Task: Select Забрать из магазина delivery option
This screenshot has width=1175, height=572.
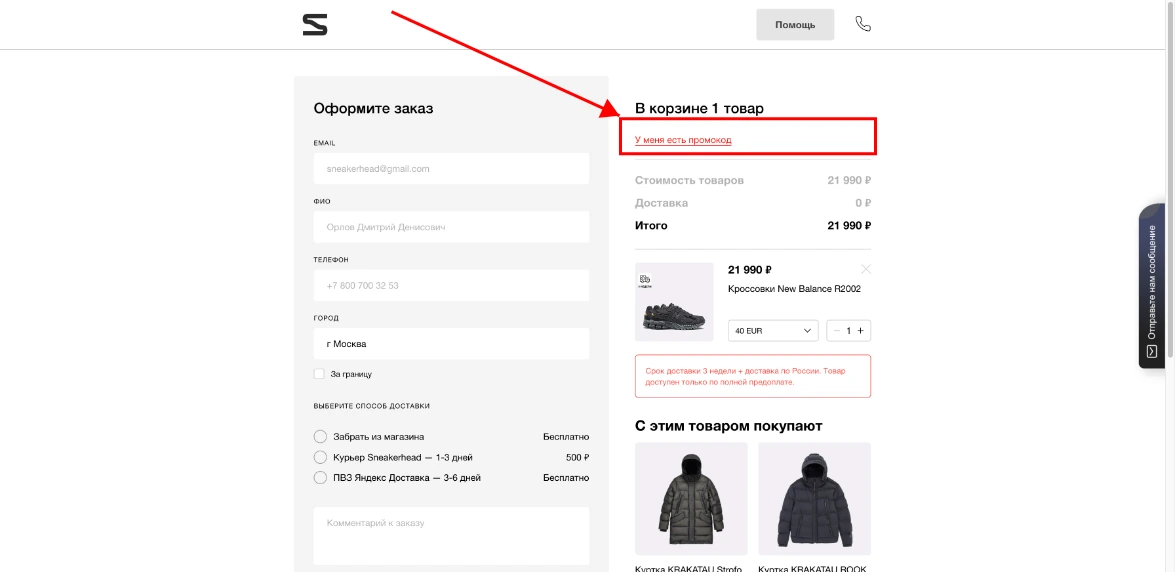Action: tap(320, 437)
